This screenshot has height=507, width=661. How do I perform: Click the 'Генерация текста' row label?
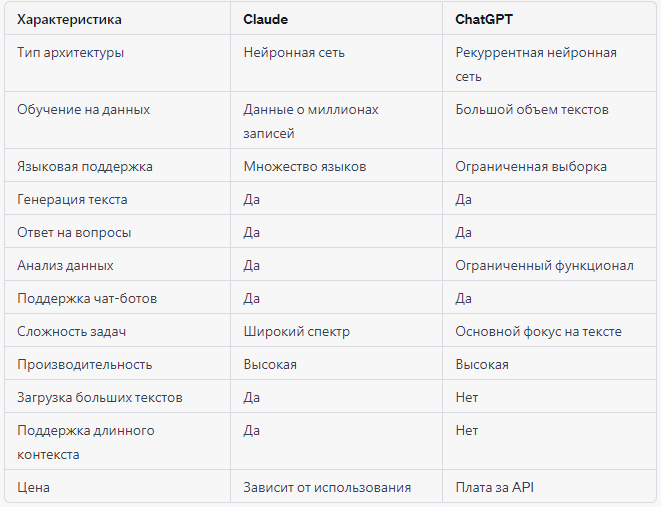pos(72,199)
